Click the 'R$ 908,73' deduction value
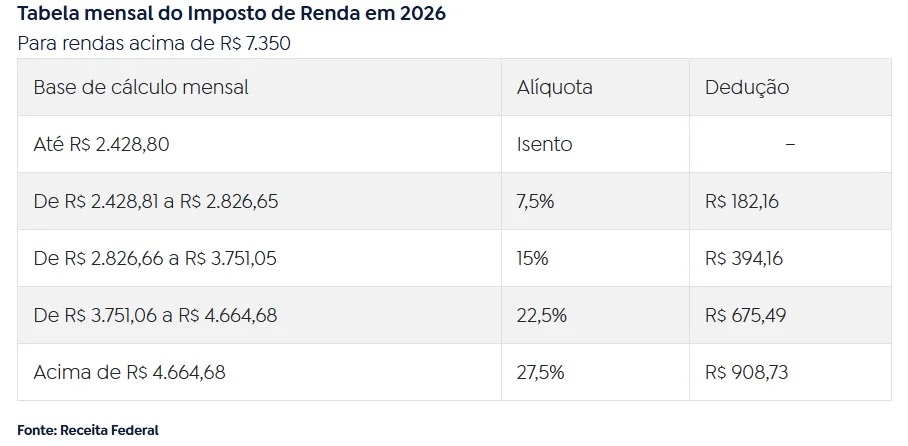This screenshot has height=446, width=908. point(745,372)
